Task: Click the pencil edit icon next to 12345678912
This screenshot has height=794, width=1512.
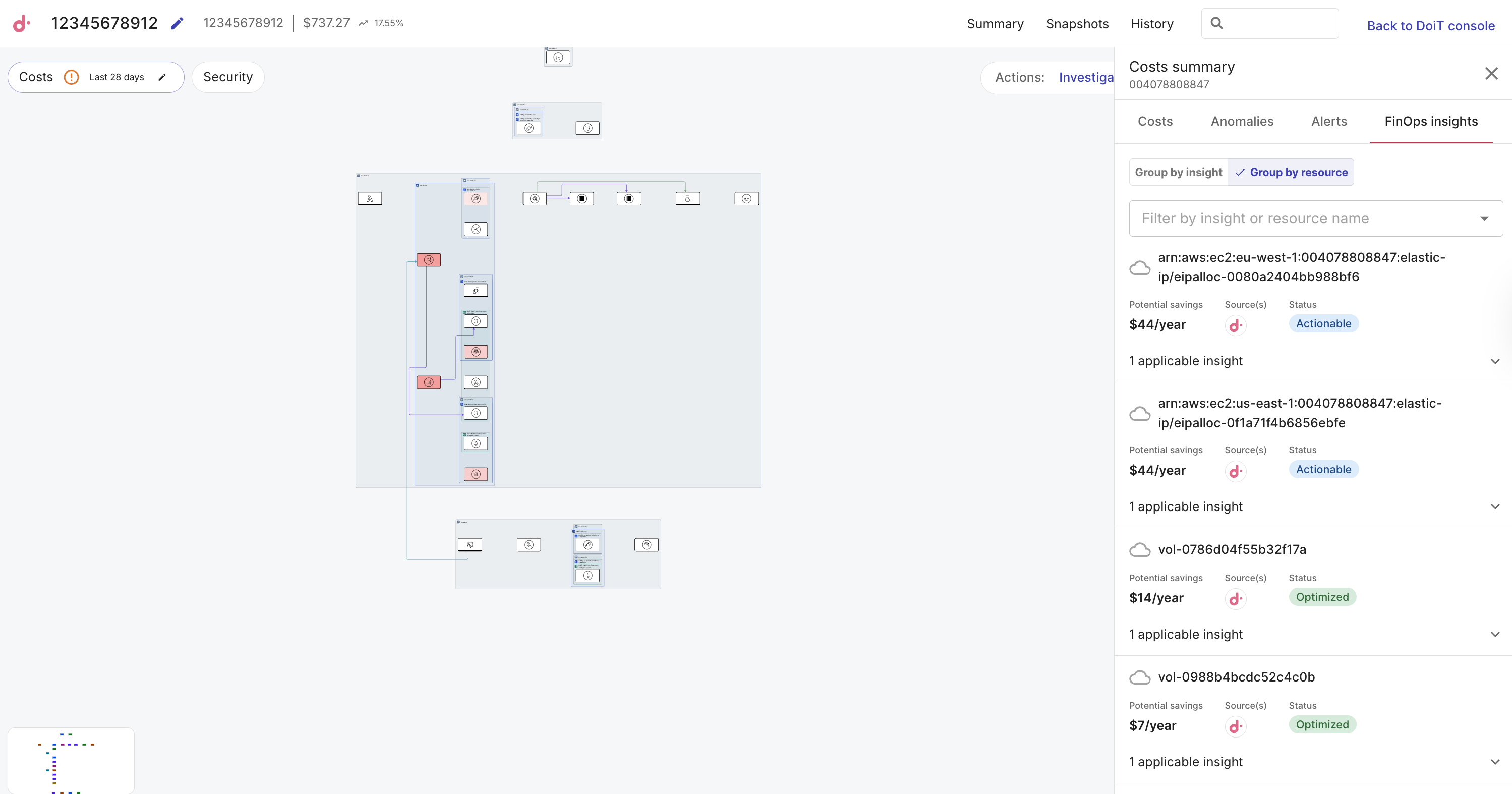Action: coord(176,24)
